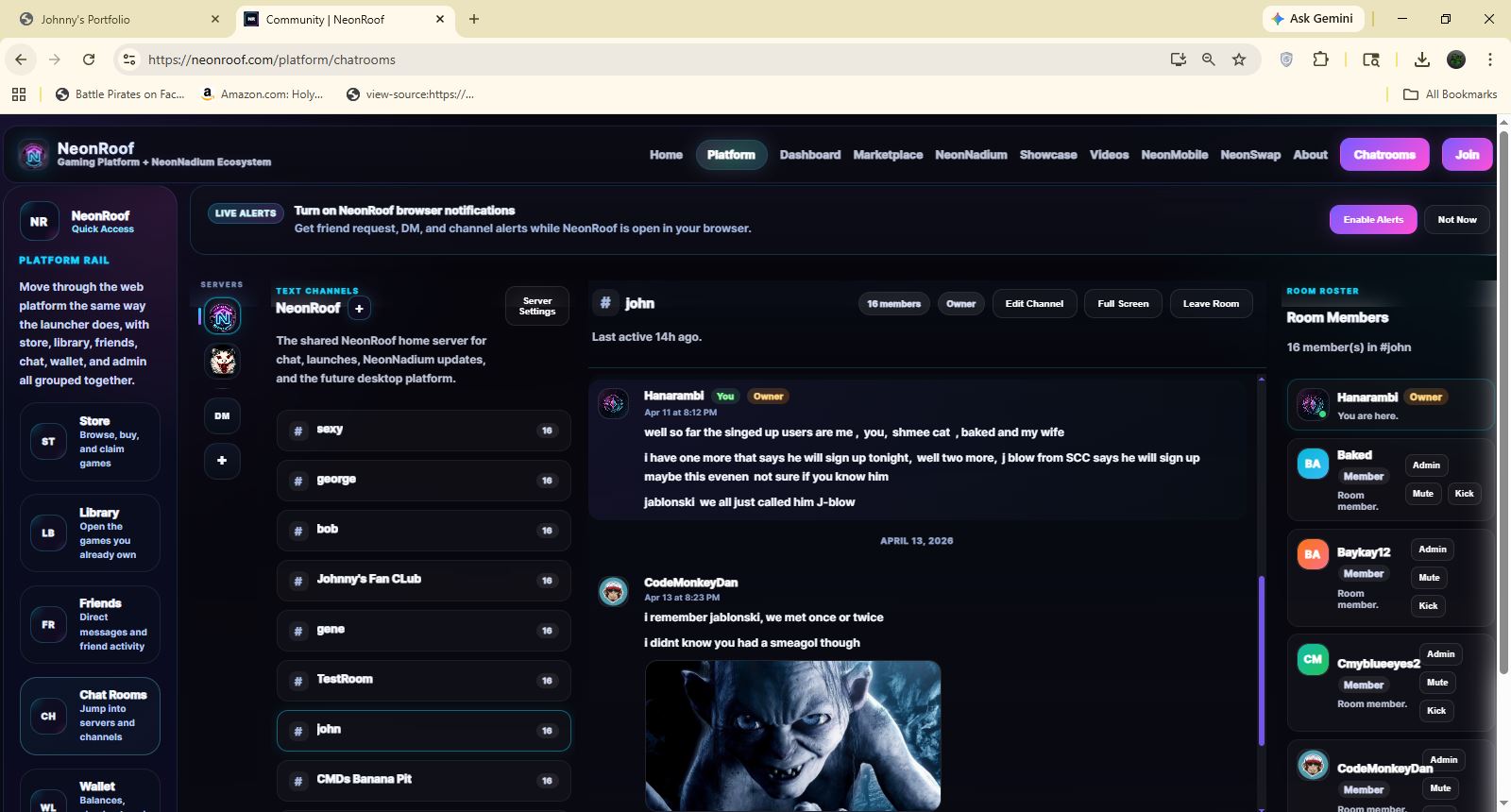Open All Bookmarks folder
Viewport: 1511px width, 812px height.
pyautogui.click(x=1451, y=94)
